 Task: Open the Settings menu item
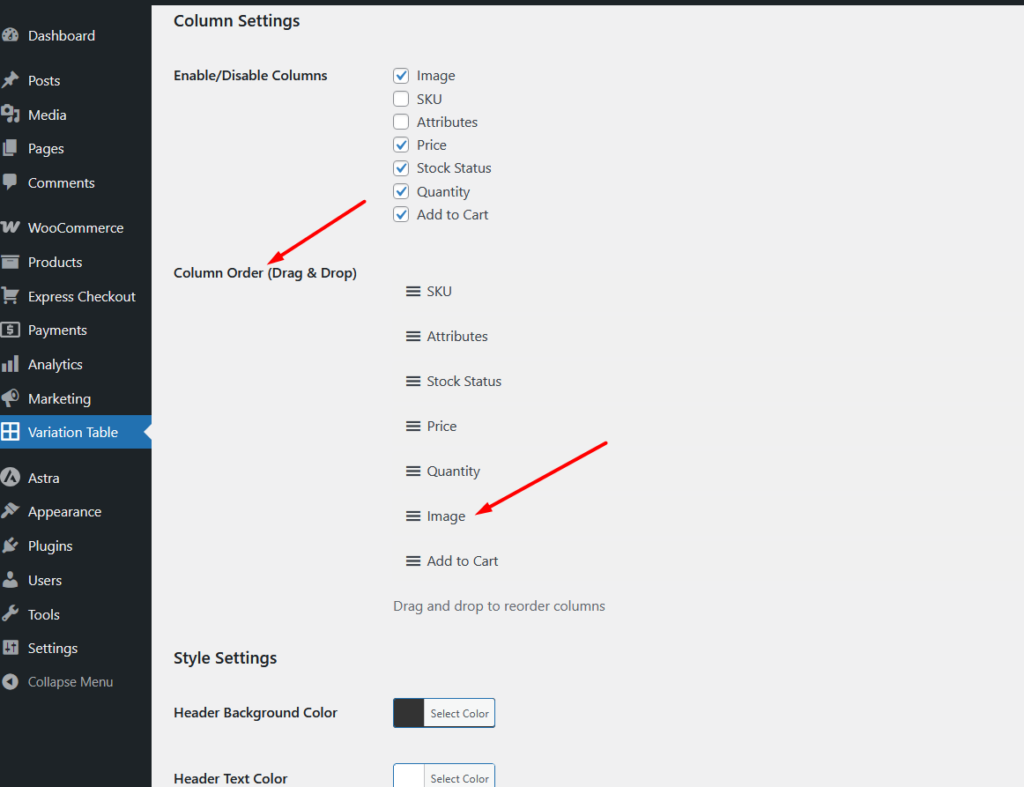point(52,648)
